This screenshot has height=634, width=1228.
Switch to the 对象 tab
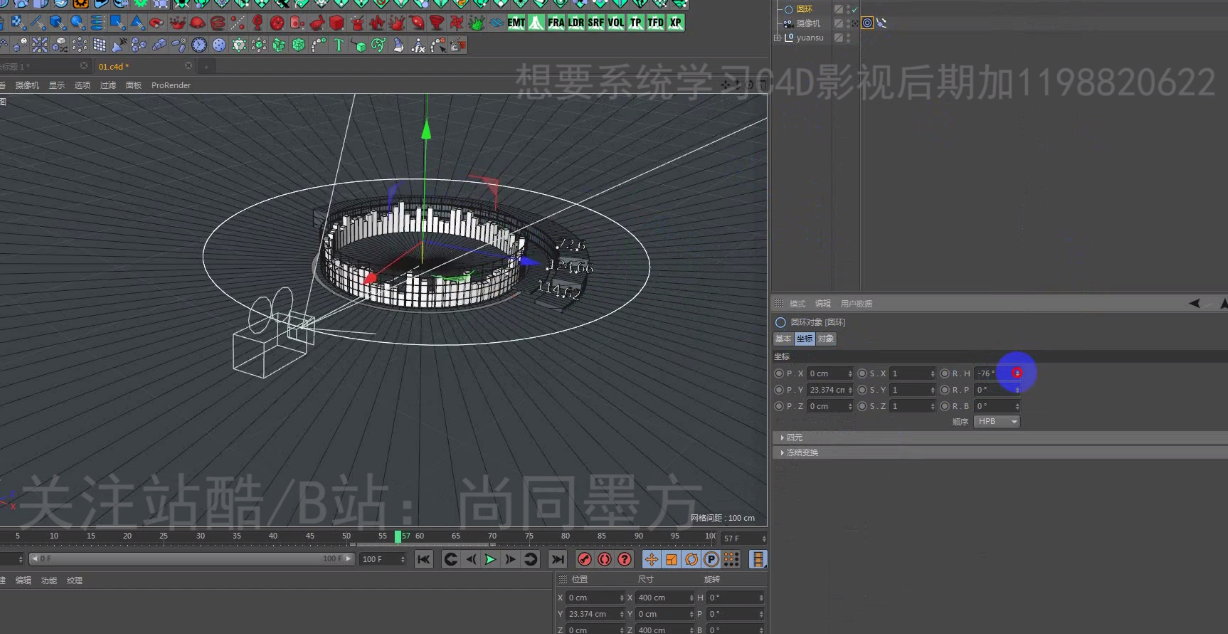(x=826, y=339)
